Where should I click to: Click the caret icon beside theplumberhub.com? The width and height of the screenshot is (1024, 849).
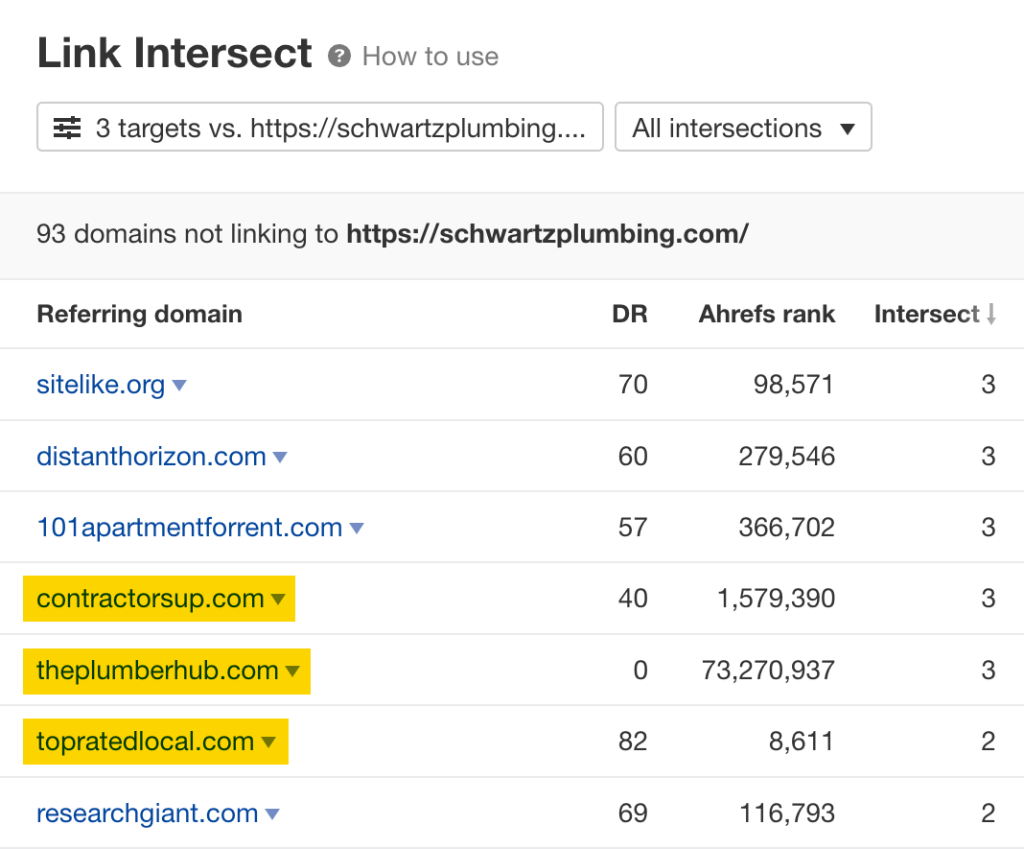[290, 671]
